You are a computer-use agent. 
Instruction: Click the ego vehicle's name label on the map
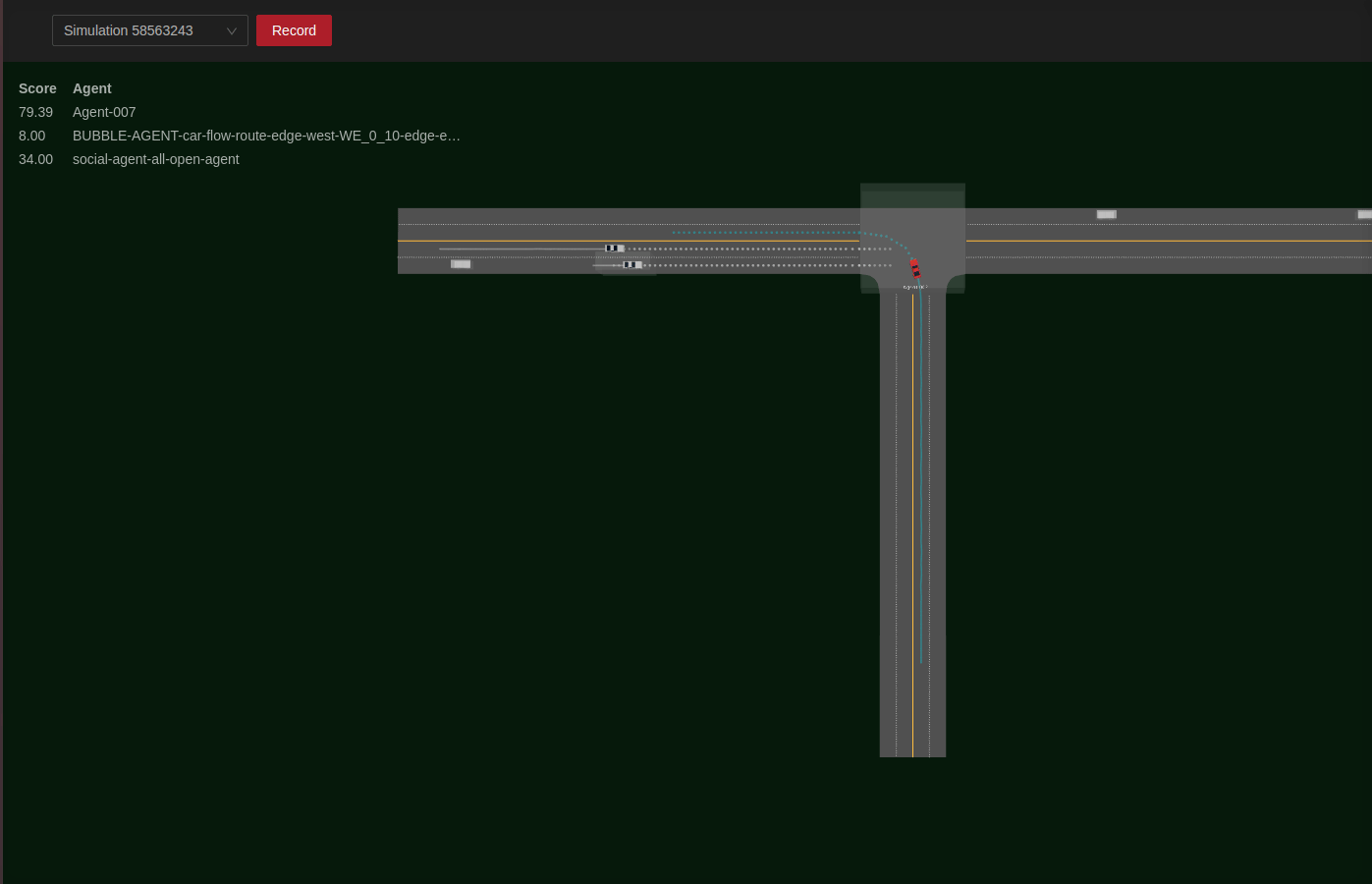click(x=915, y=287)
